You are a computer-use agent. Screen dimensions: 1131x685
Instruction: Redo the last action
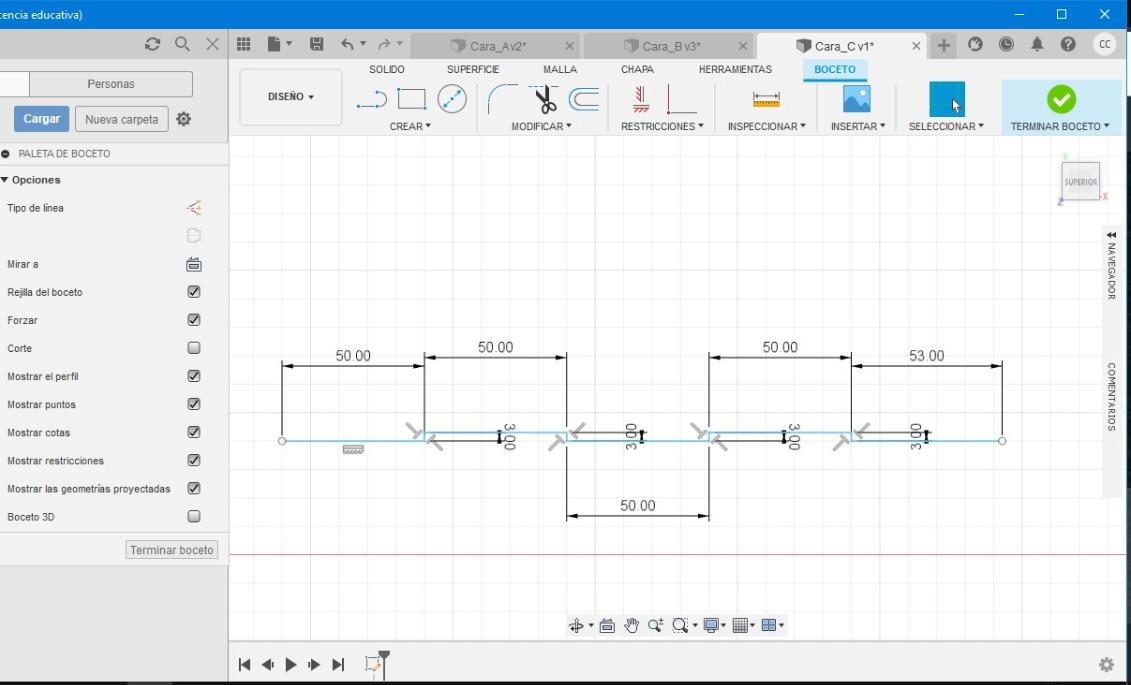coord(384,45)
